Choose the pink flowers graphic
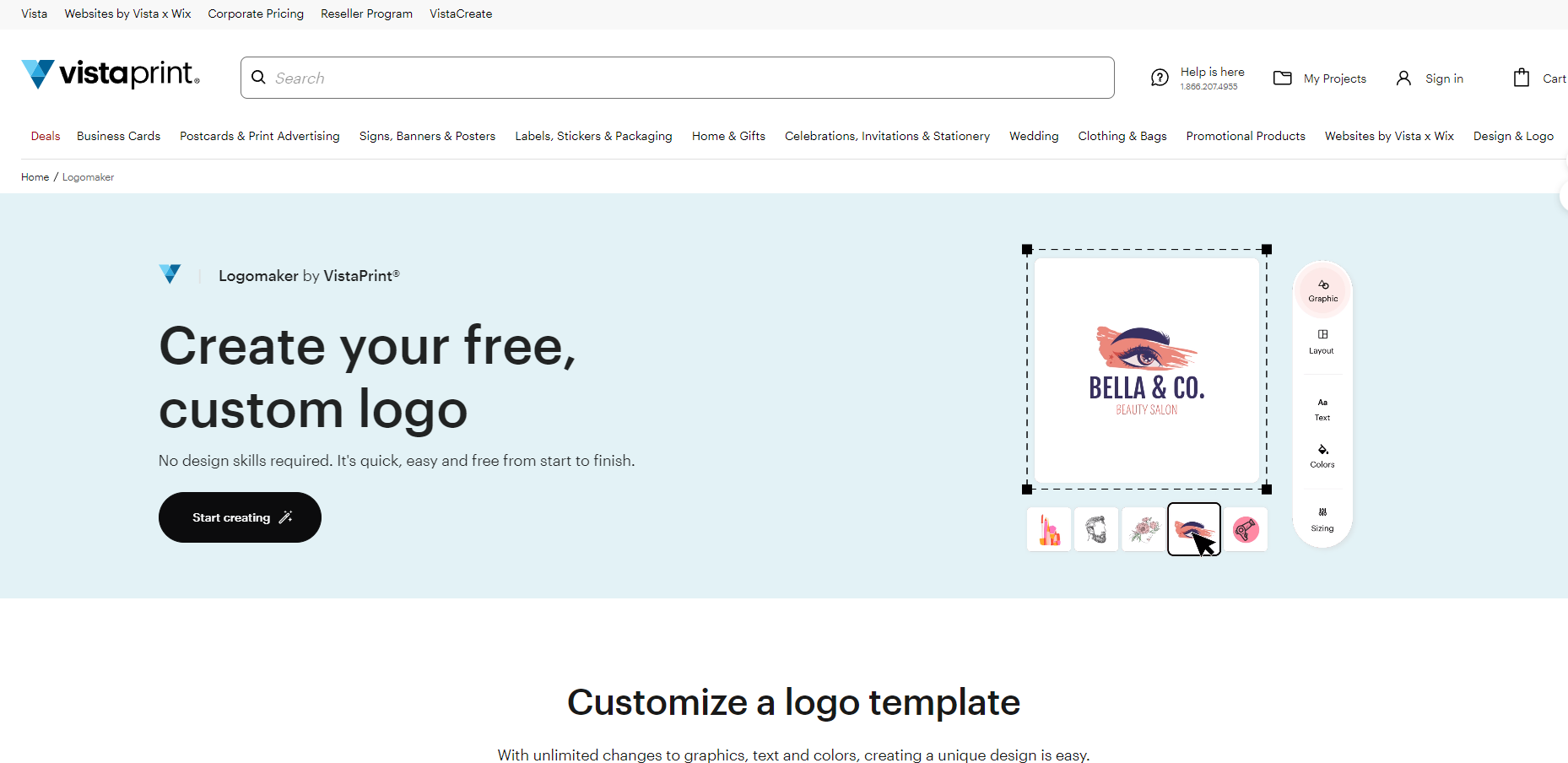 1144,529
